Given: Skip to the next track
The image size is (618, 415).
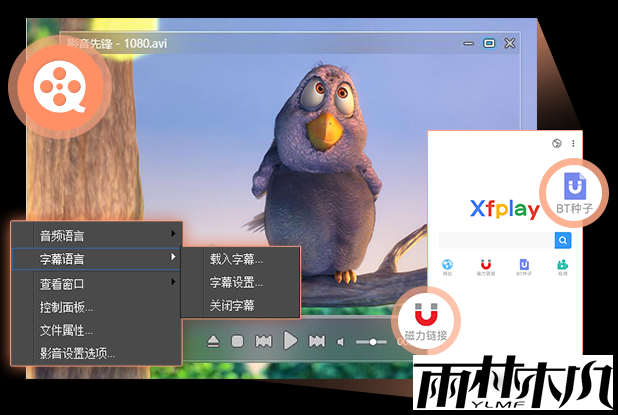Looking at the screenshot, I should pyautogui.click(x=317, y=342).
